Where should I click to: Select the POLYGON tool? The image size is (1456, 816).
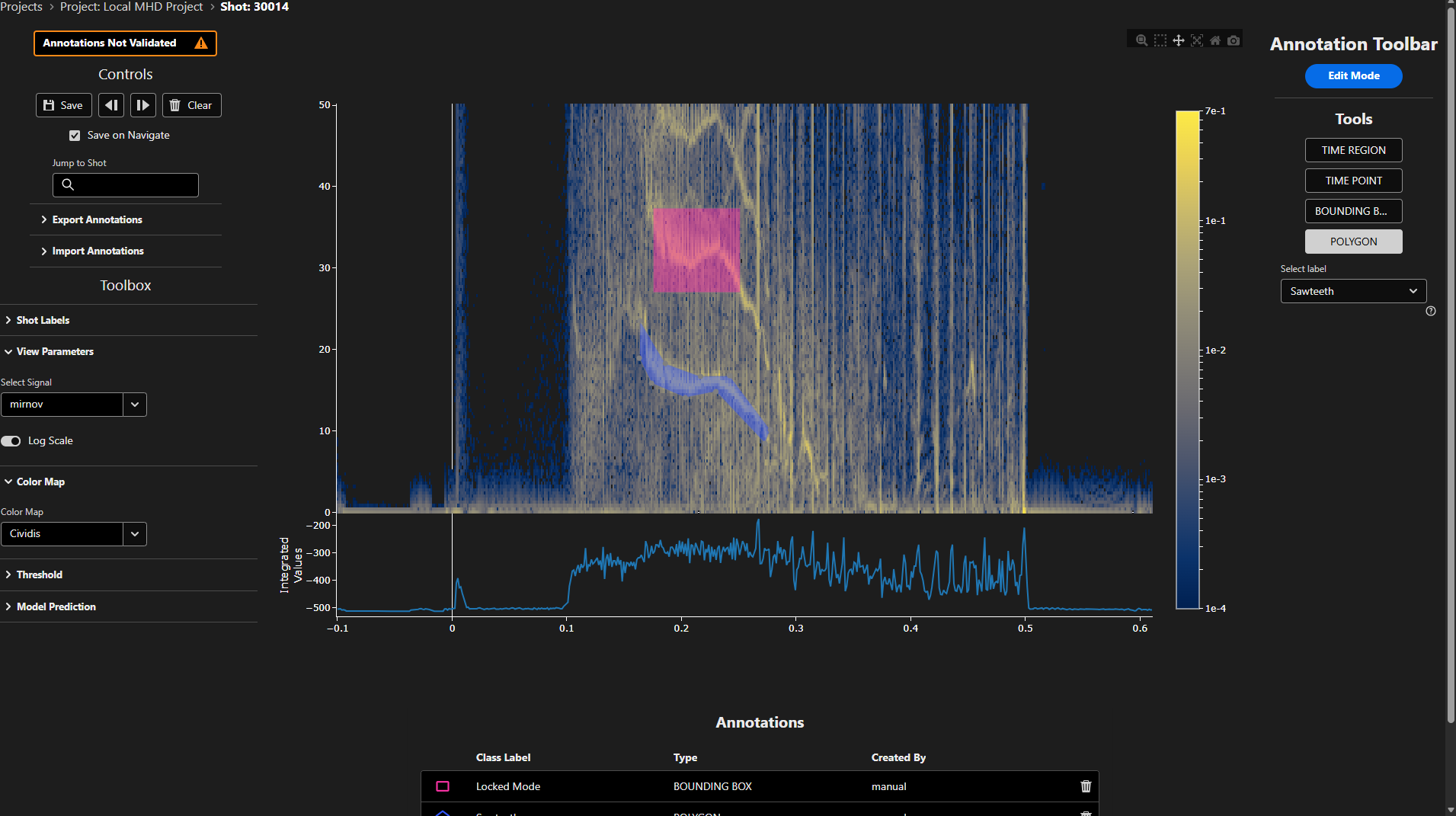coord(1353,242)
